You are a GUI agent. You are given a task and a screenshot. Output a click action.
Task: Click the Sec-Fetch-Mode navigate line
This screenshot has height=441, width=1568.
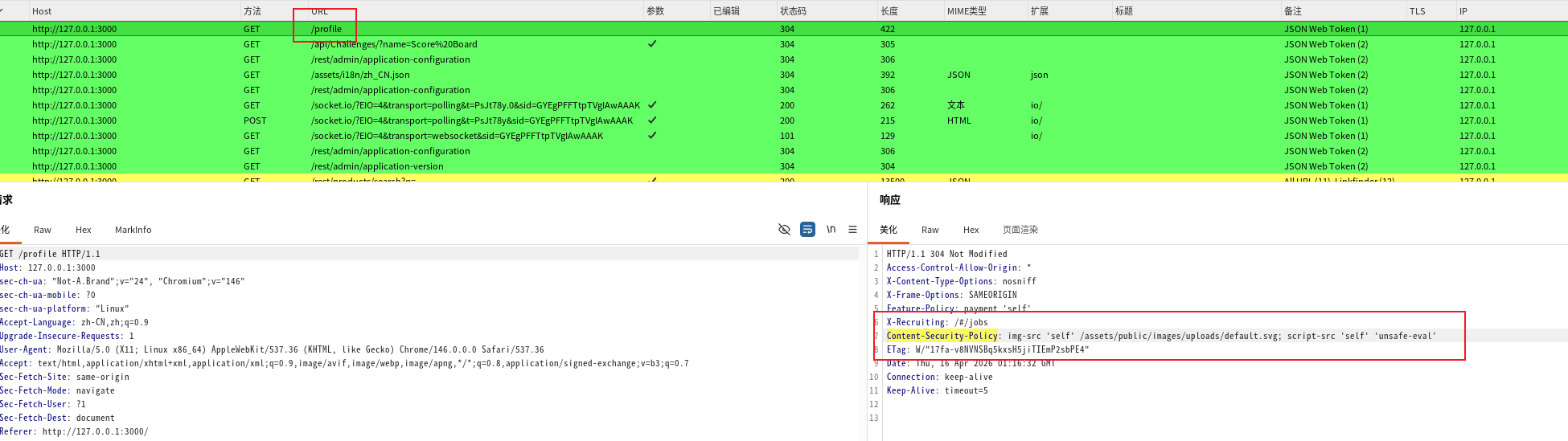[x=57, y=390]
